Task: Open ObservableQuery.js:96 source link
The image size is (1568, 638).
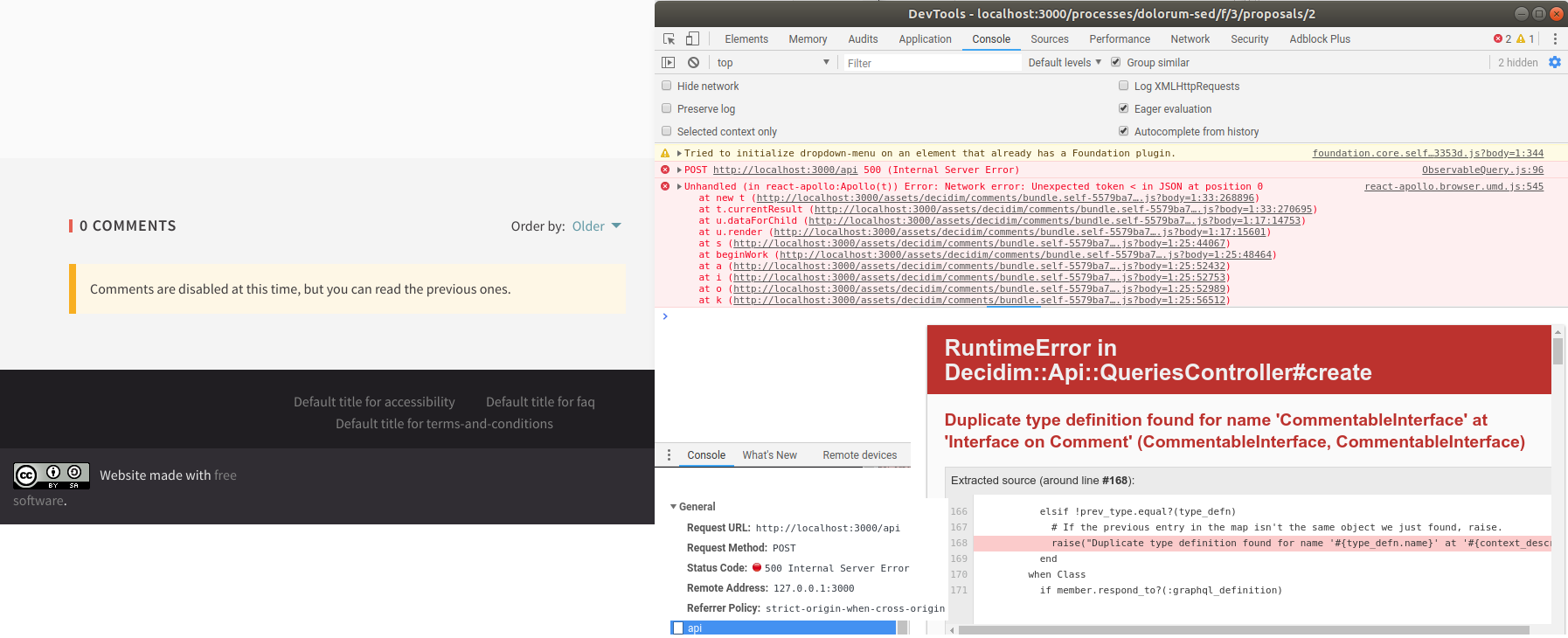Action: point(1482,170)
